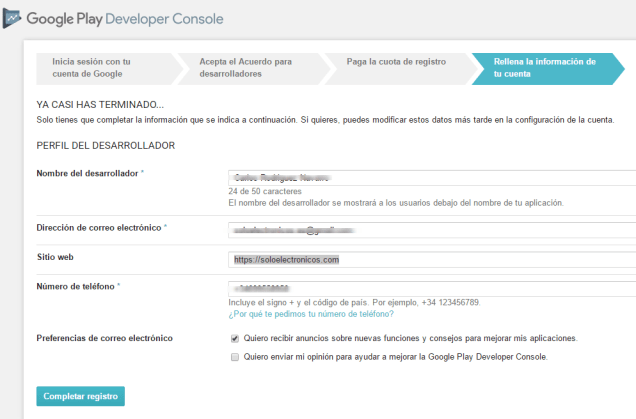Screen dimensions: 636x419
Task: Enable 'Quiero enviar mi opinión' checkbox
Action: click(x=234, y=356)
